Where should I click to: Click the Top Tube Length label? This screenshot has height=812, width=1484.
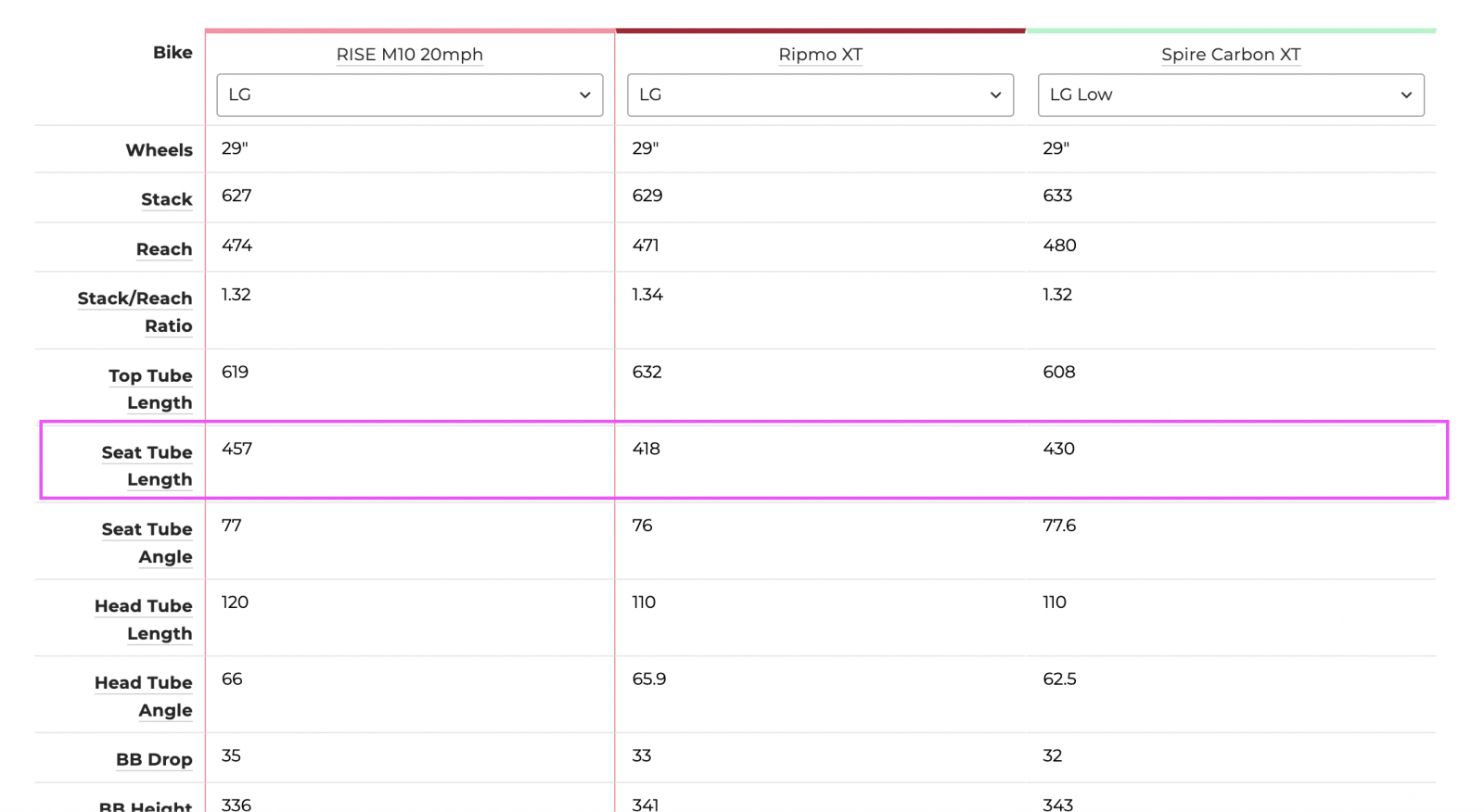point(150,389)
